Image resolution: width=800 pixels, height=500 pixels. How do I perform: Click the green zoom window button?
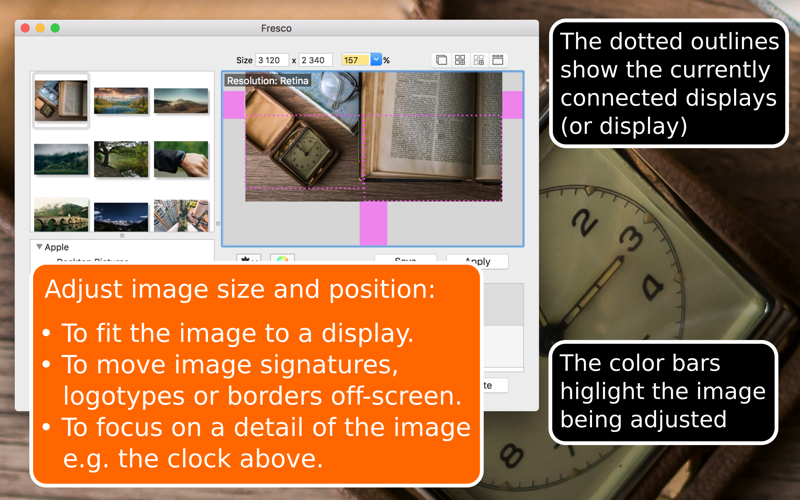coord(55,28)
